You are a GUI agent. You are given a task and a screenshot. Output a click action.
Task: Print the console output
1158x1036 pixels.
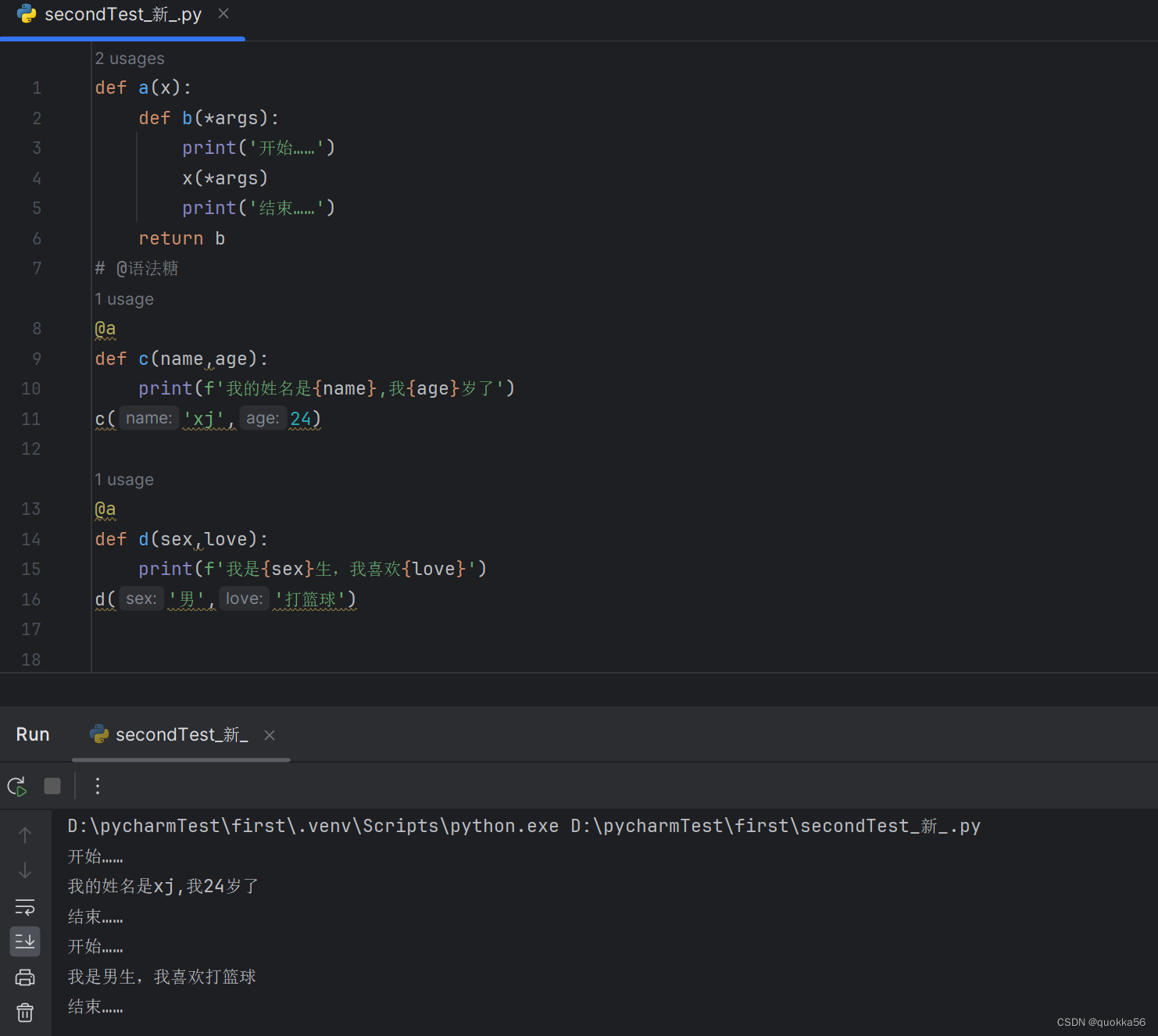[25, 977]
